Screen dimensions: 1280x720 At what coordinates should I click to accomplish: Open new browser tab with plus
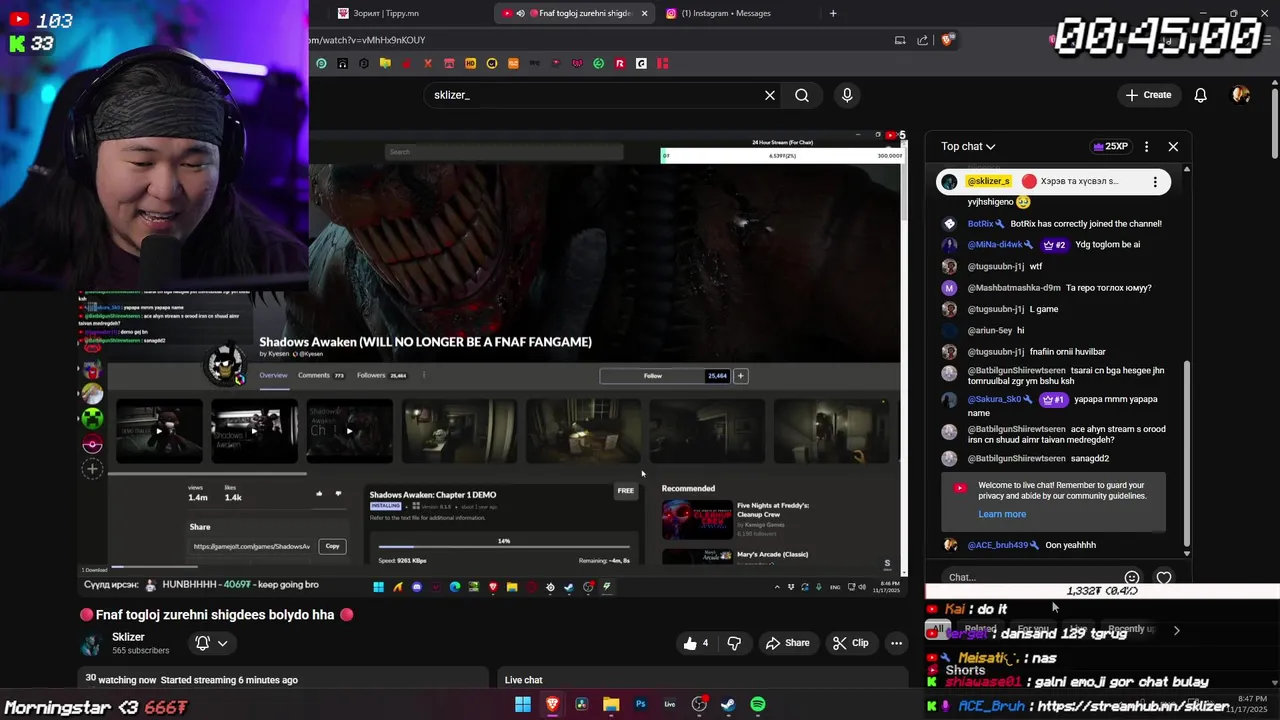pos(833,13)
